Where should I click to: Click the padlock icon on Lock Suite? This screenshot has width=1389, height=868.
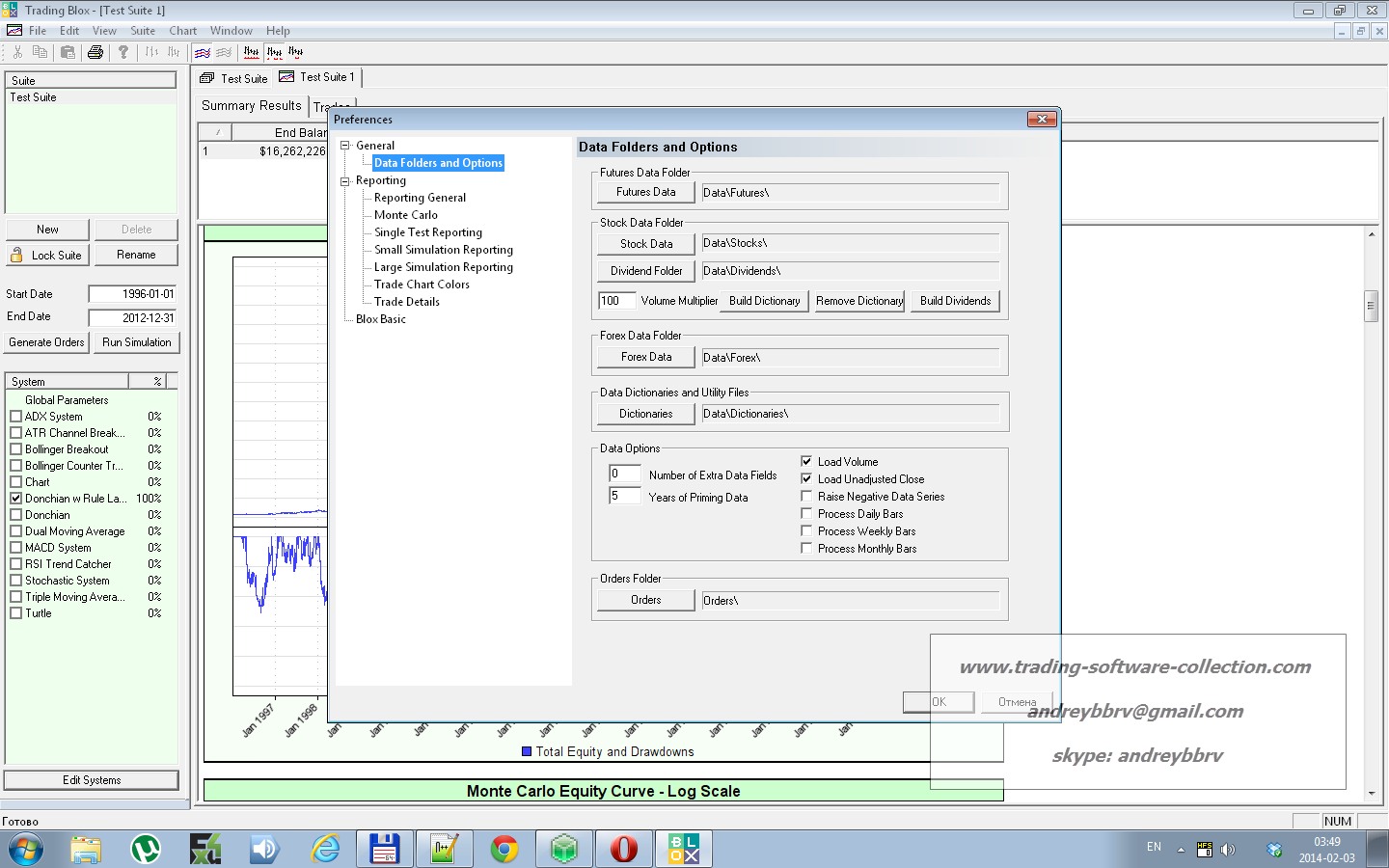pos(16,255)
